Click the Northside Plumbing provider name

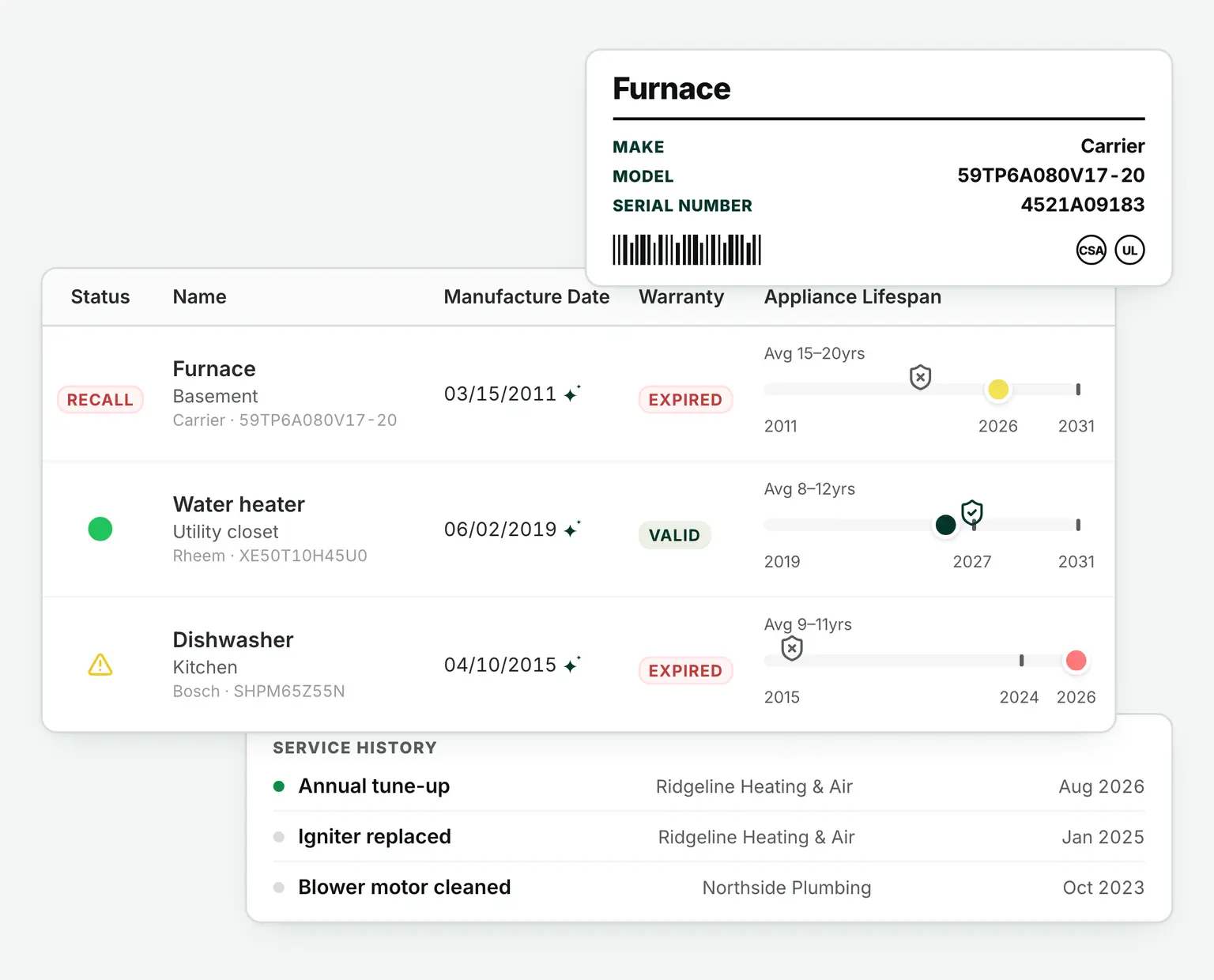click(787, 888)
